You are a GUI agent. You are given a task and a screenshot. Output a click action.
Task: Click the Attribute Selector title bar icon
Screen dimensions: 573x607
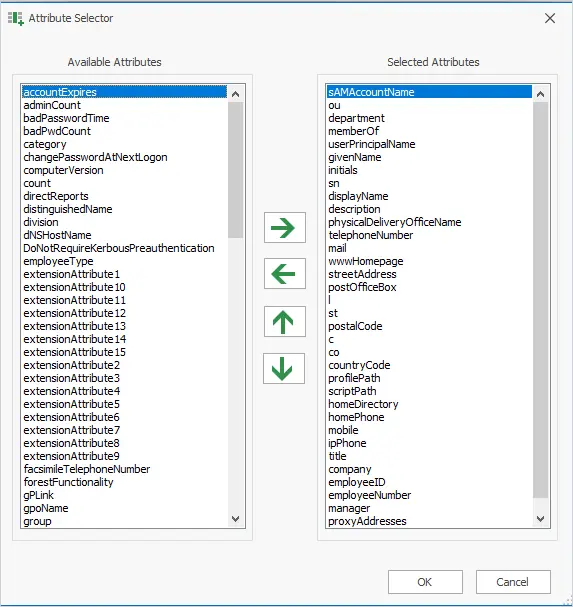click(x=15, y=18)
